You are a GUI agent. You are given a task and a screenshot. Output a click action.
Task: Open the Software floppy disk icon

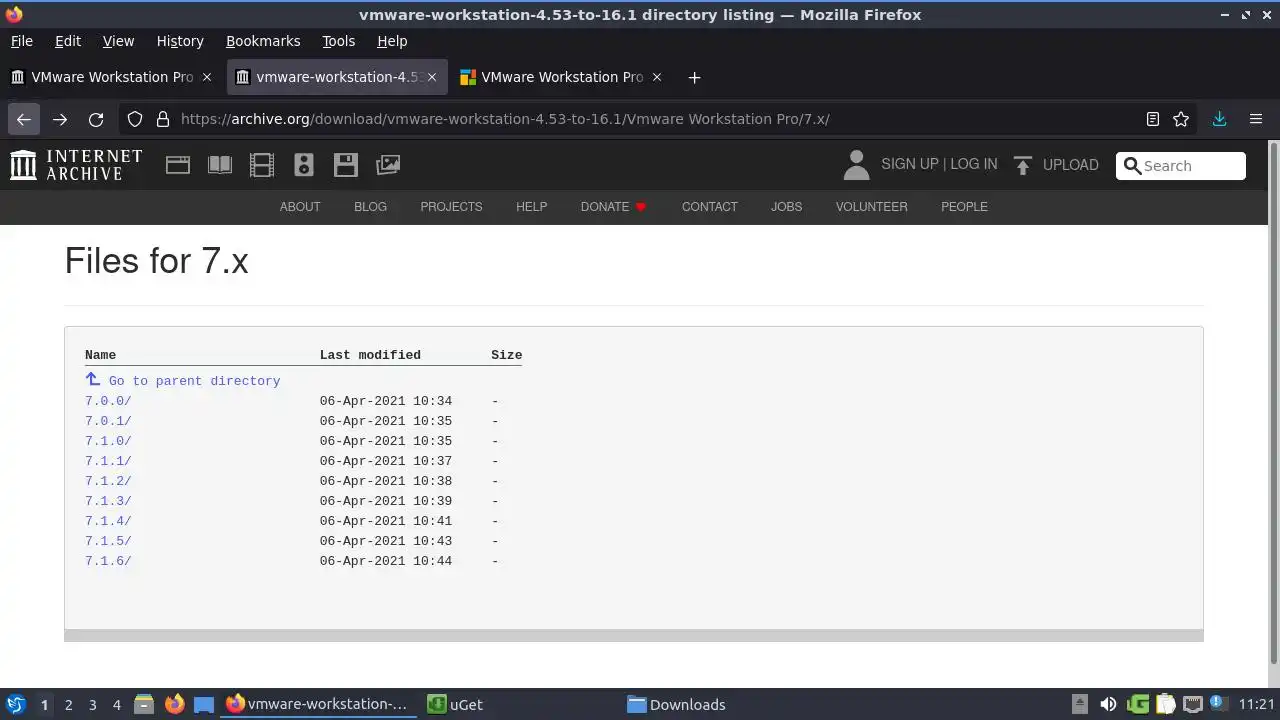pyautogui.click(x=346, y=165)
